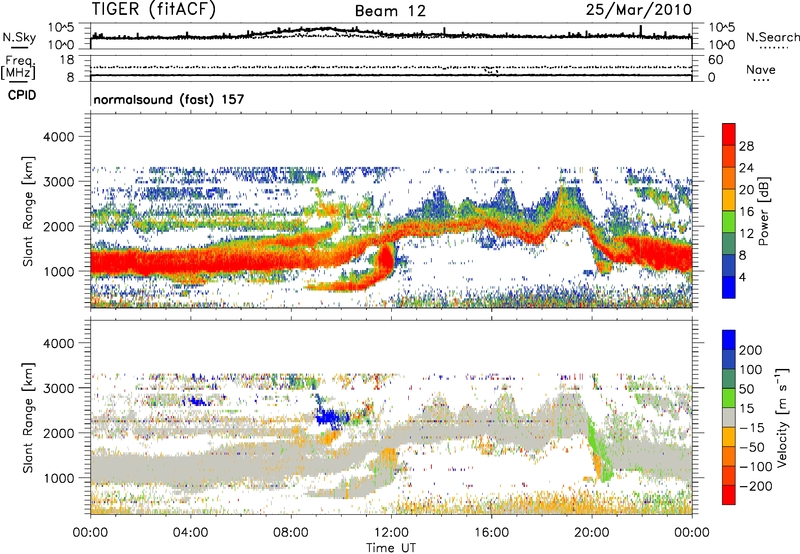Select the 24 label on the power colorbar

pos(746,168)
